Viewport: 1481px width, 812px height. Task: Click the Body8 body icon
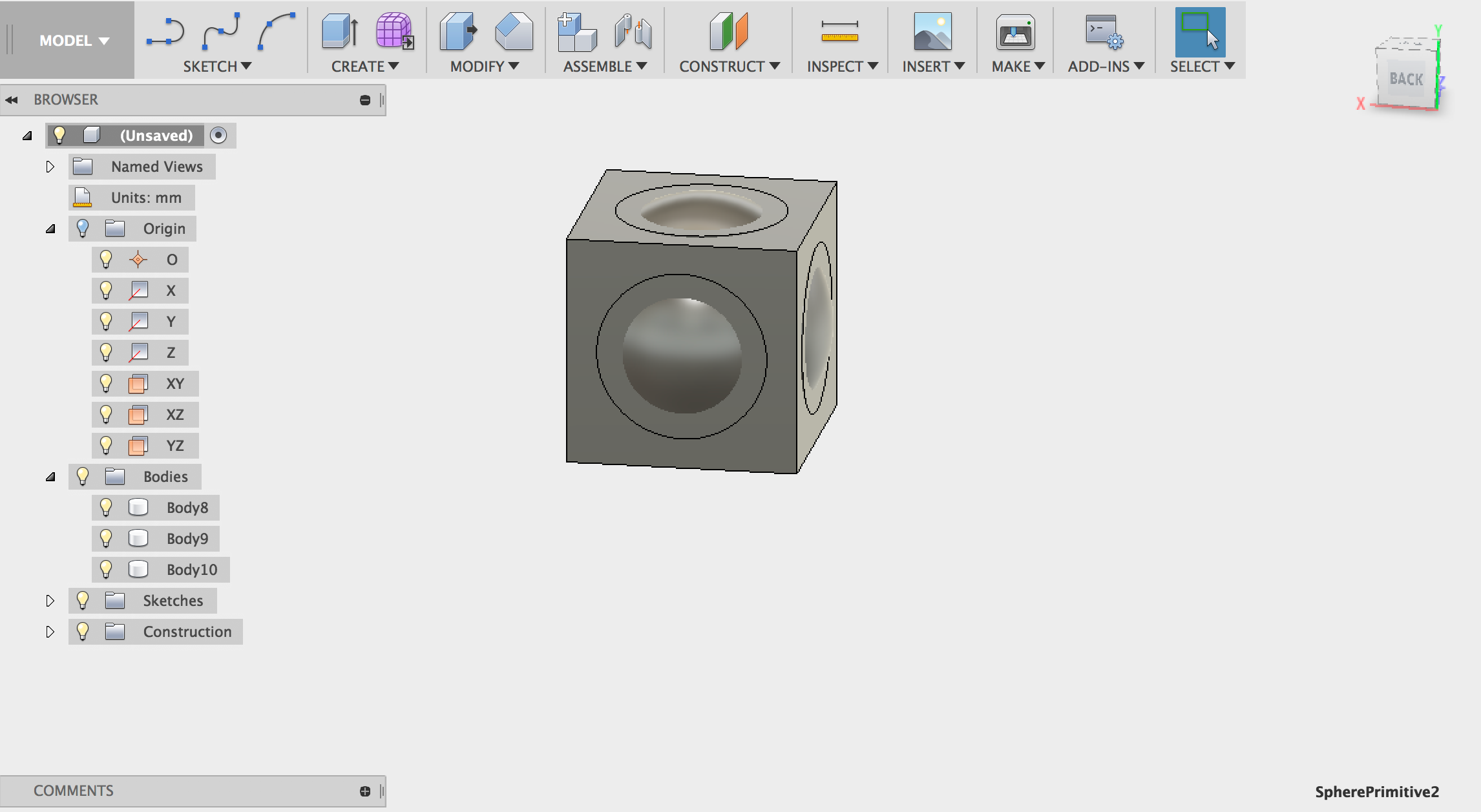pyautogui.click(x=138, y=508)
